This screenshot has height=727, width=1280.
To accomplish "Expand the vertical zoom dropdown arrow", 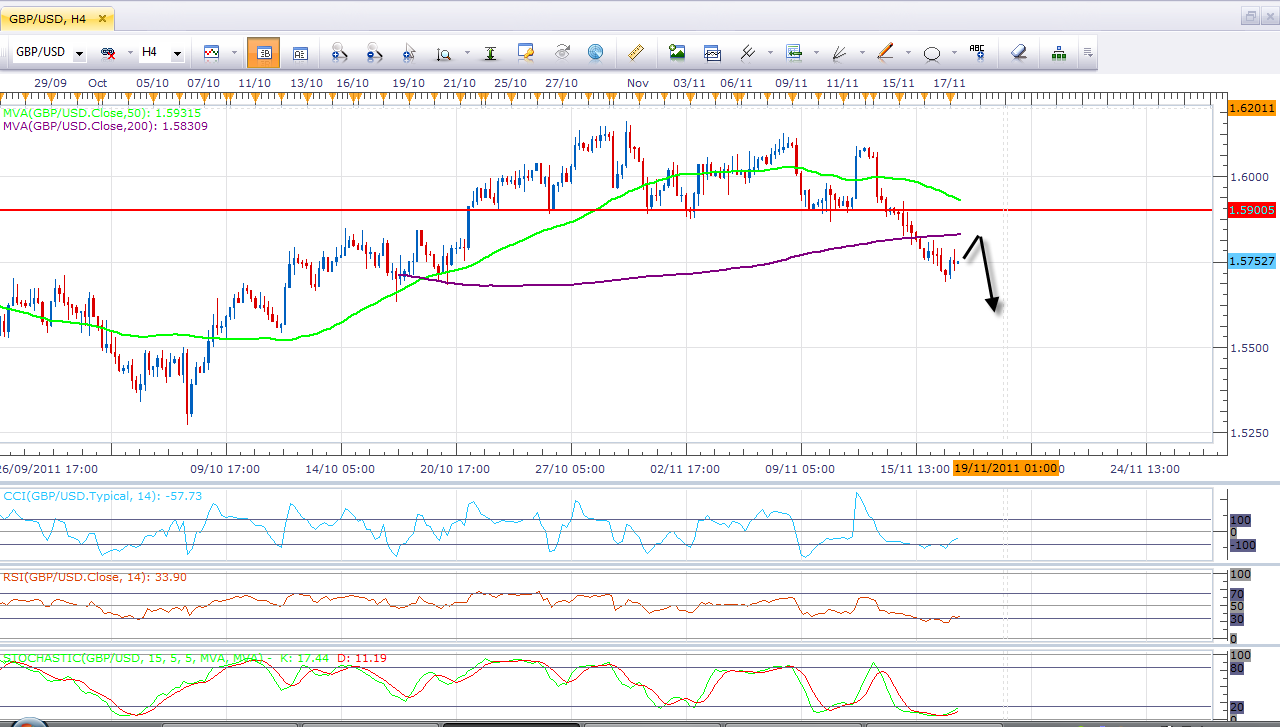I will coord(465,52).
